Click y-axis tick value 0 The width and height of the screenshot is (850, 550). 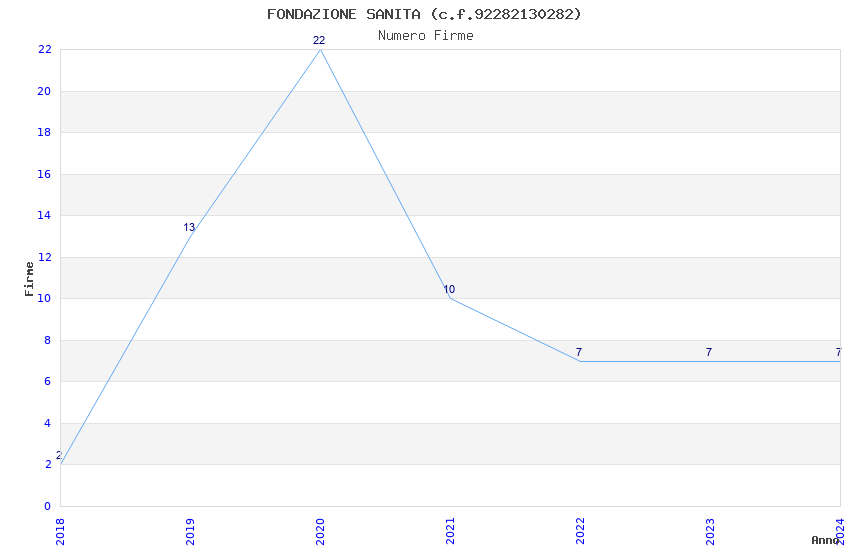coord(48,506)
